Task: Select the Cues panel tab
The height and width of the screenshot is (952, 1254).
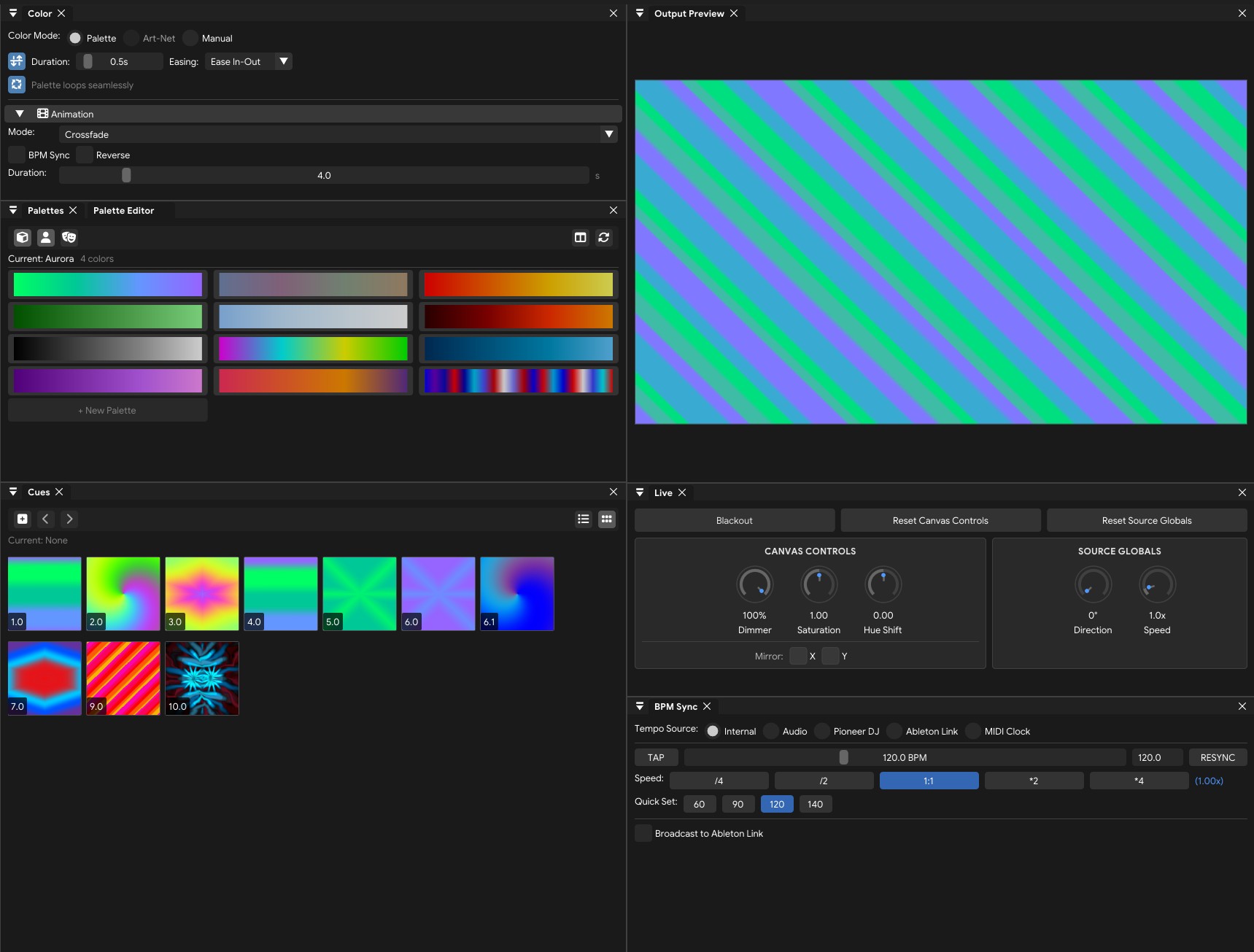Action: (x=39, y=492)
